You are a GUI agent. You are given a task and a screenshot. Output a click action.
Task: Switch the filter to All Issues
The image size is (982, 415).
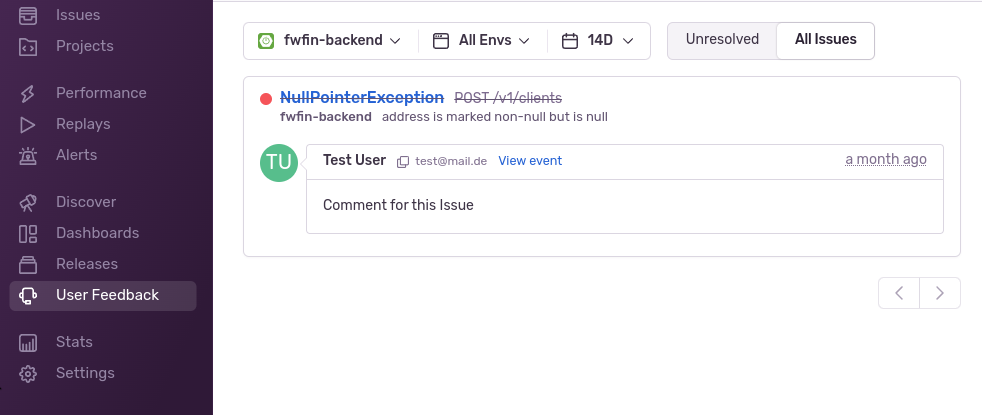coord(825,39)
